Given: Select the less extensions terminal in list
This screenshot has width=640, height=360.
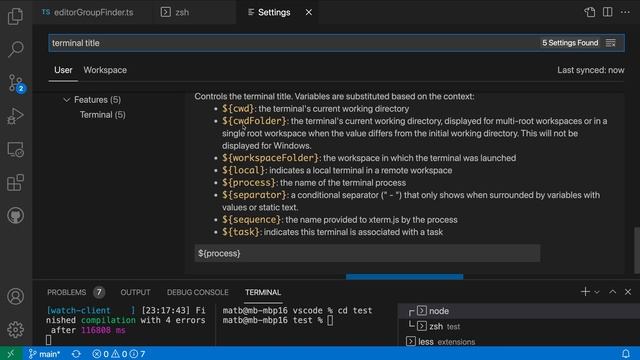Looking at the screenshot, I should 518,342.
